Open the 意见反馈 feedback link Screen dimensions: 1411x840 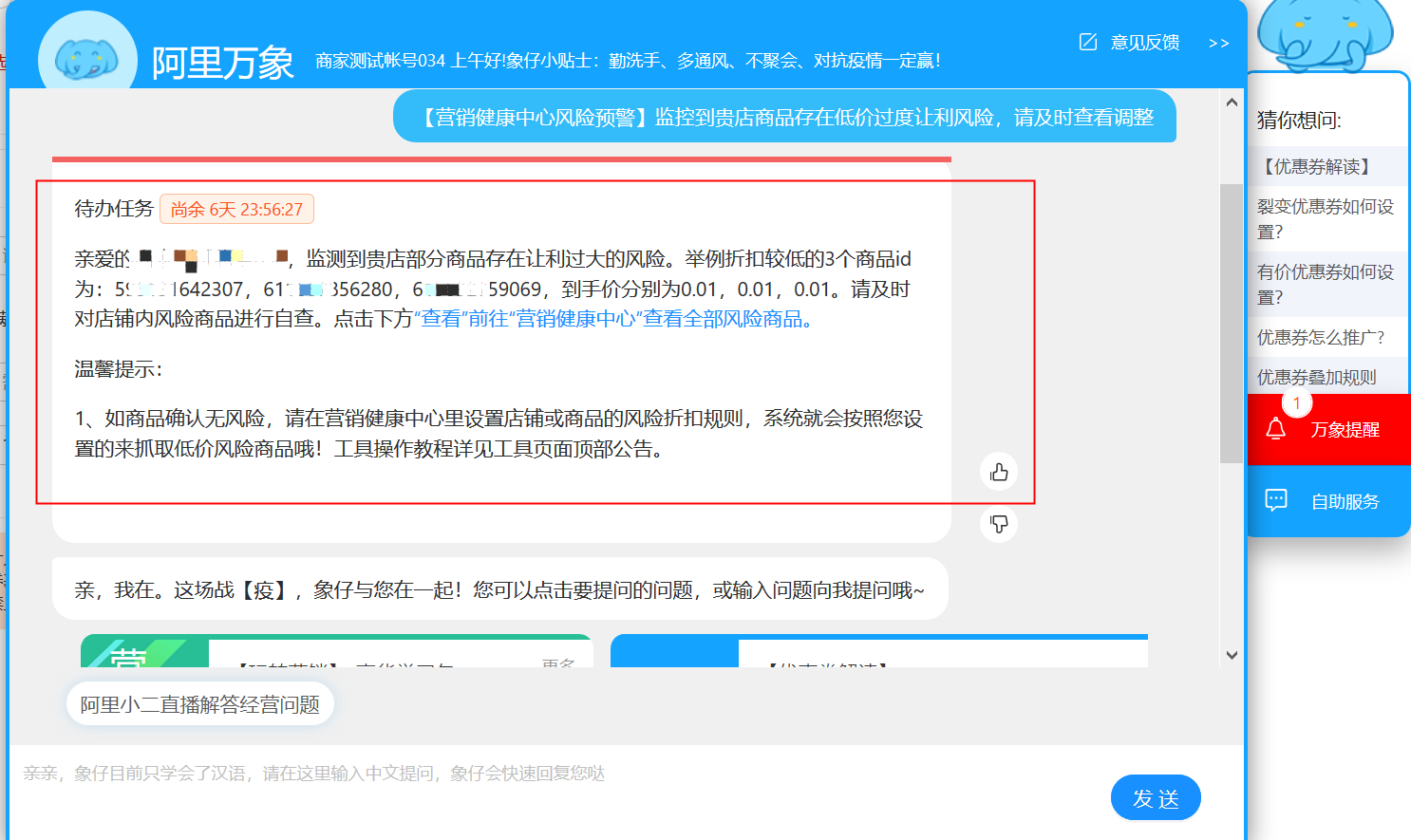1145,43
